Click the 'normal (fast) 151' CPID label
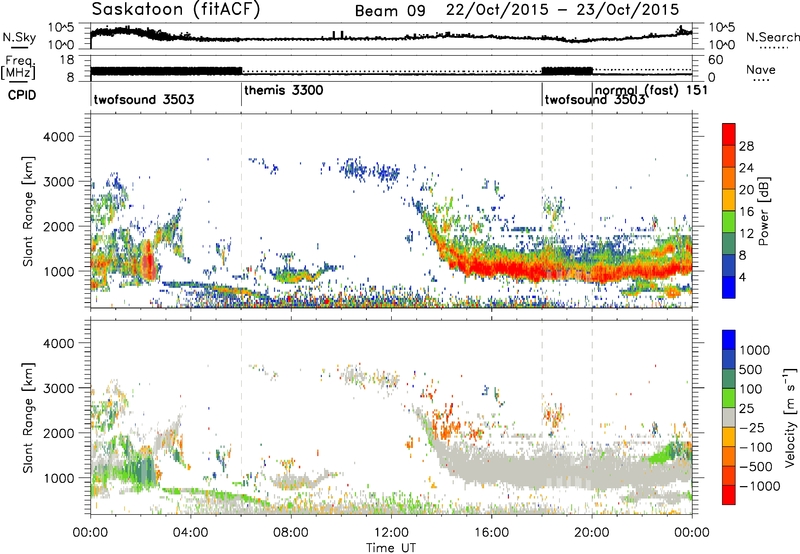The height and width of the screenshot is (554, 800). [x=651, y=91]
